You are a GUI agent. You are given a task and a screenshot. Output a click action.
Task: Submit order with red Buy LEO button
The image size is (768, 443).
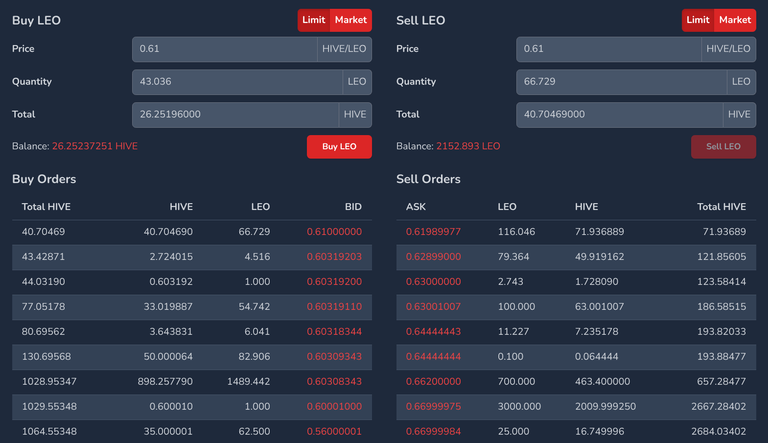(x=339, y=147)
